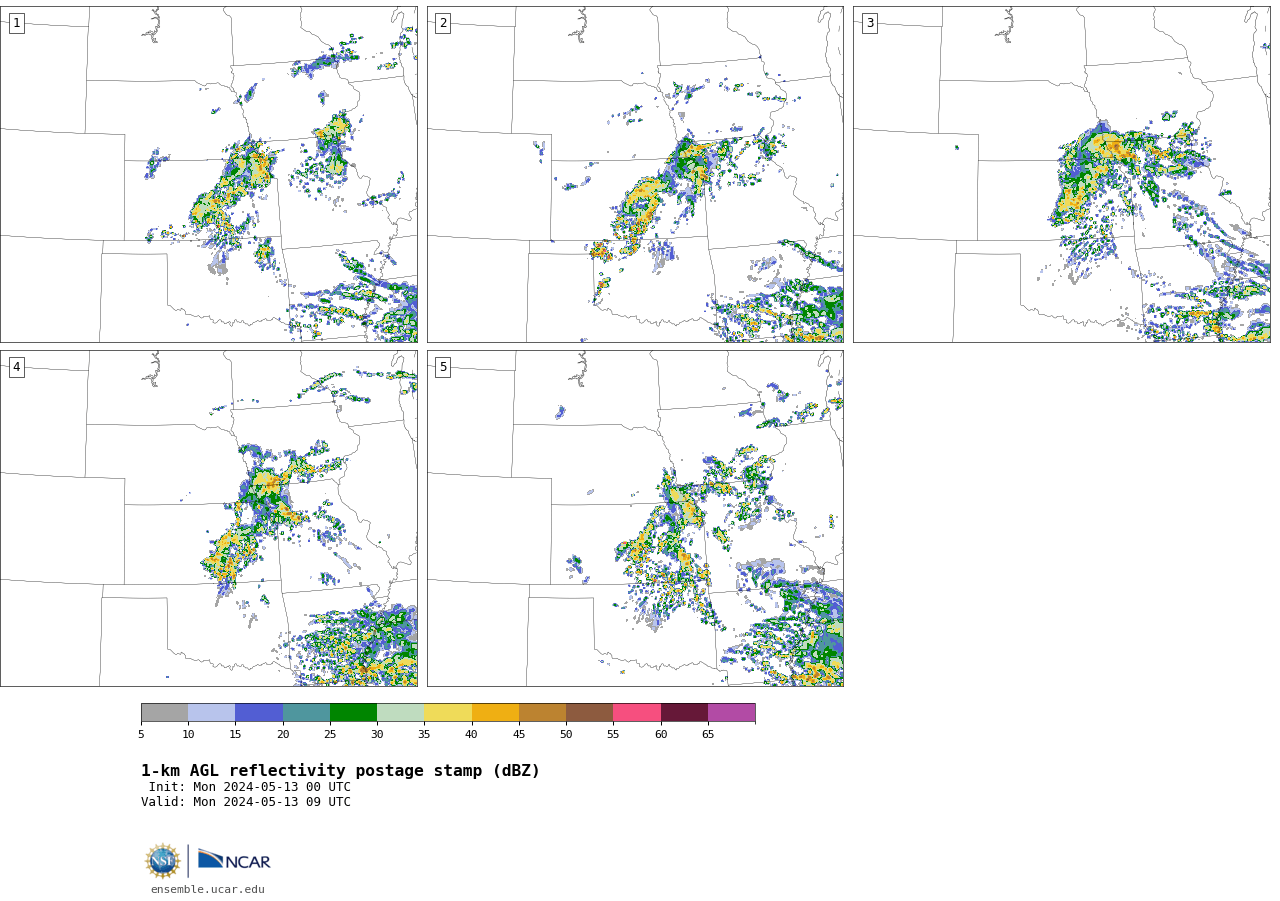The height and width of the screenshot is (901, 1280).
Task: Click the colorbar tick label 65
Action: click(708, 735)
